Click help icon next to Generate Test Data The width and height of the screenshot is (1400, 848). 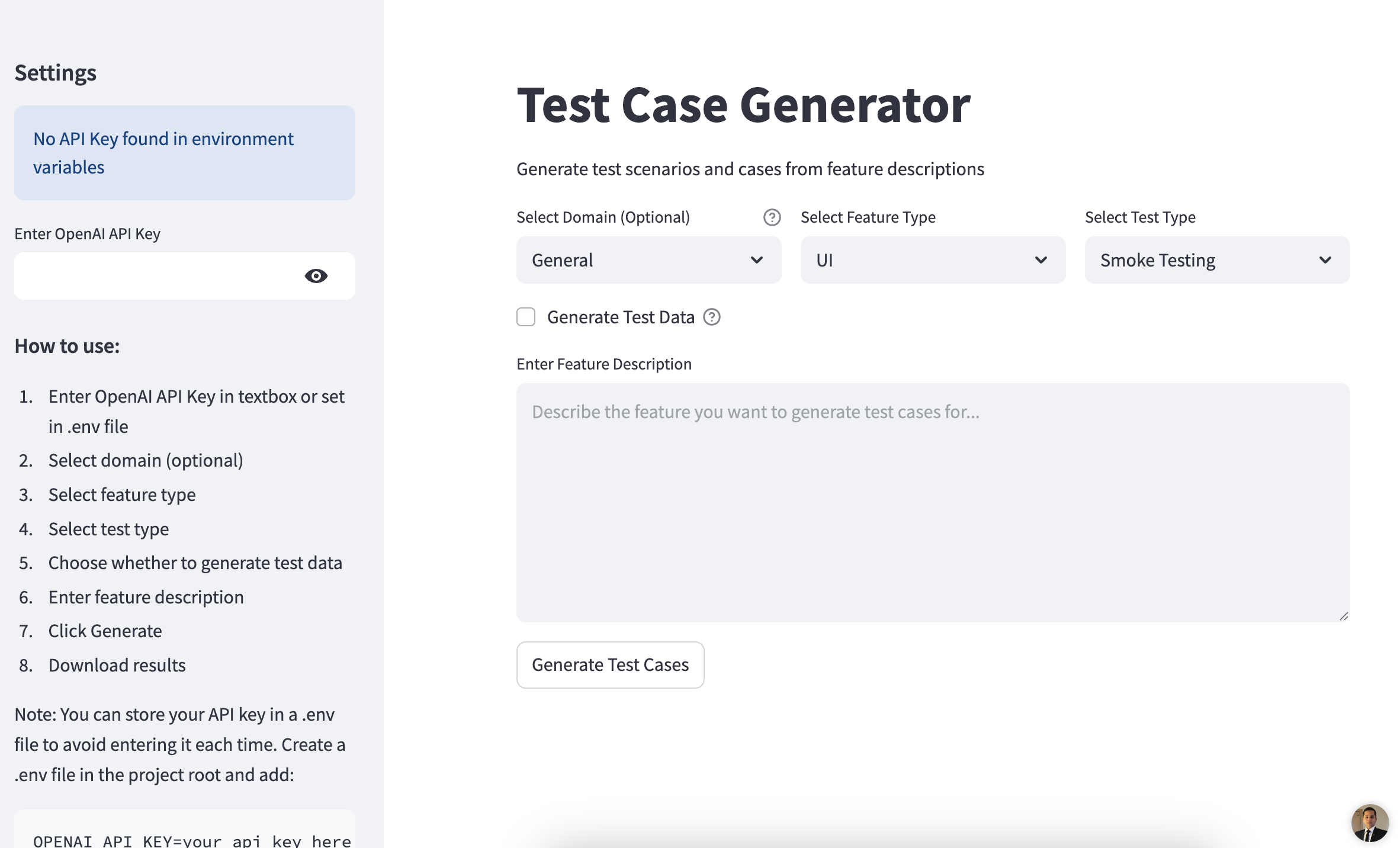(711, 317)
